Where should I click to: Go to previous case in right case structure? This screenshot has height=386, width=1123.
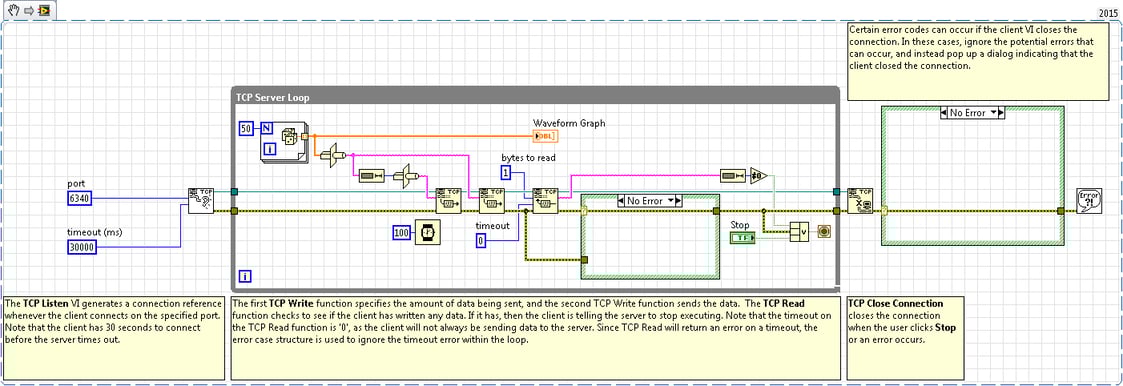tap(944, 112)
